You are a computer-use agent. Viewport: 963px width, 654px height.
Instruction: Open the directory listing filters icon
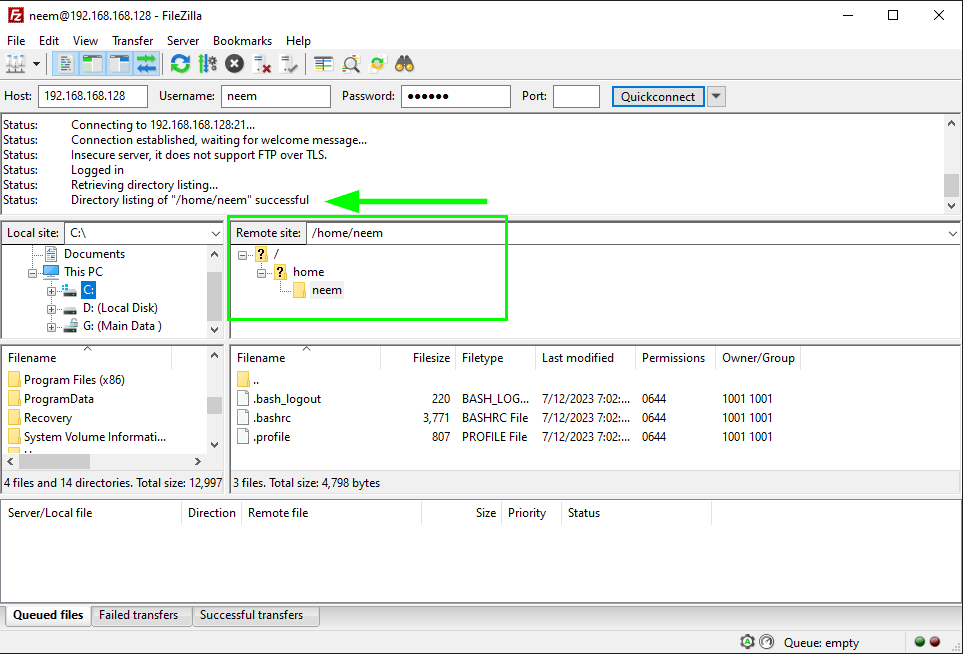[323, 64]
